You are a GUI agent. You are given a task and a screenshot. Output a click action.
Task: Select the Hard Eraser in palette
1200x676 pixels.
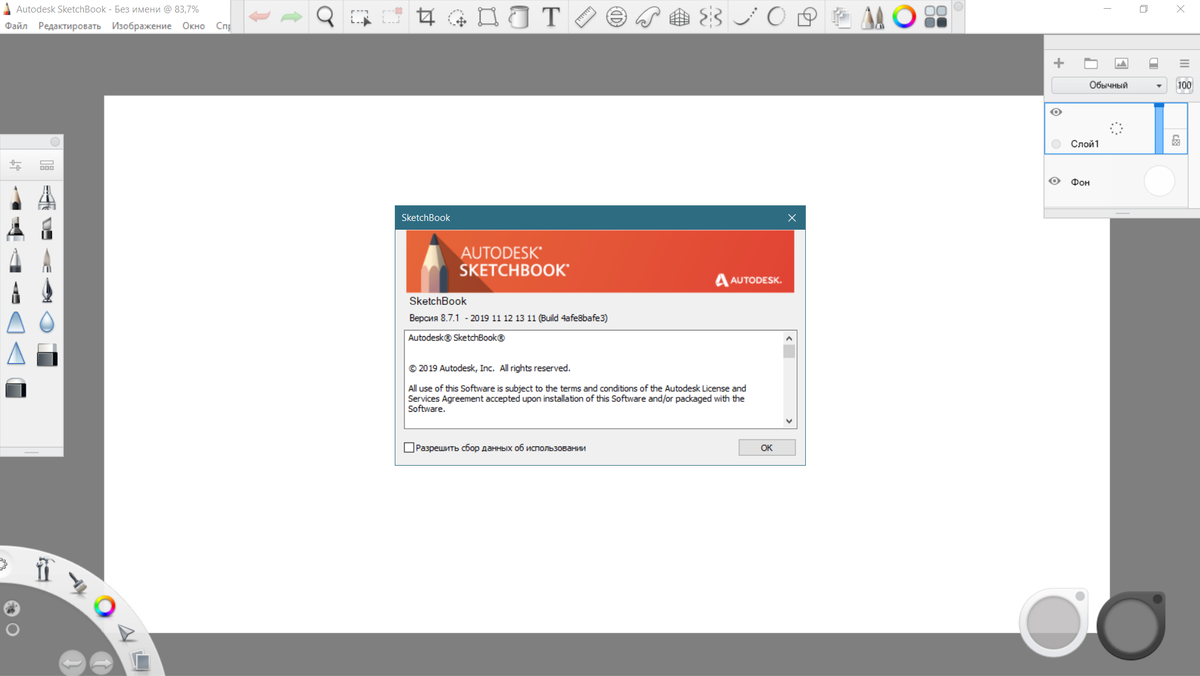[x=46, y=355]
